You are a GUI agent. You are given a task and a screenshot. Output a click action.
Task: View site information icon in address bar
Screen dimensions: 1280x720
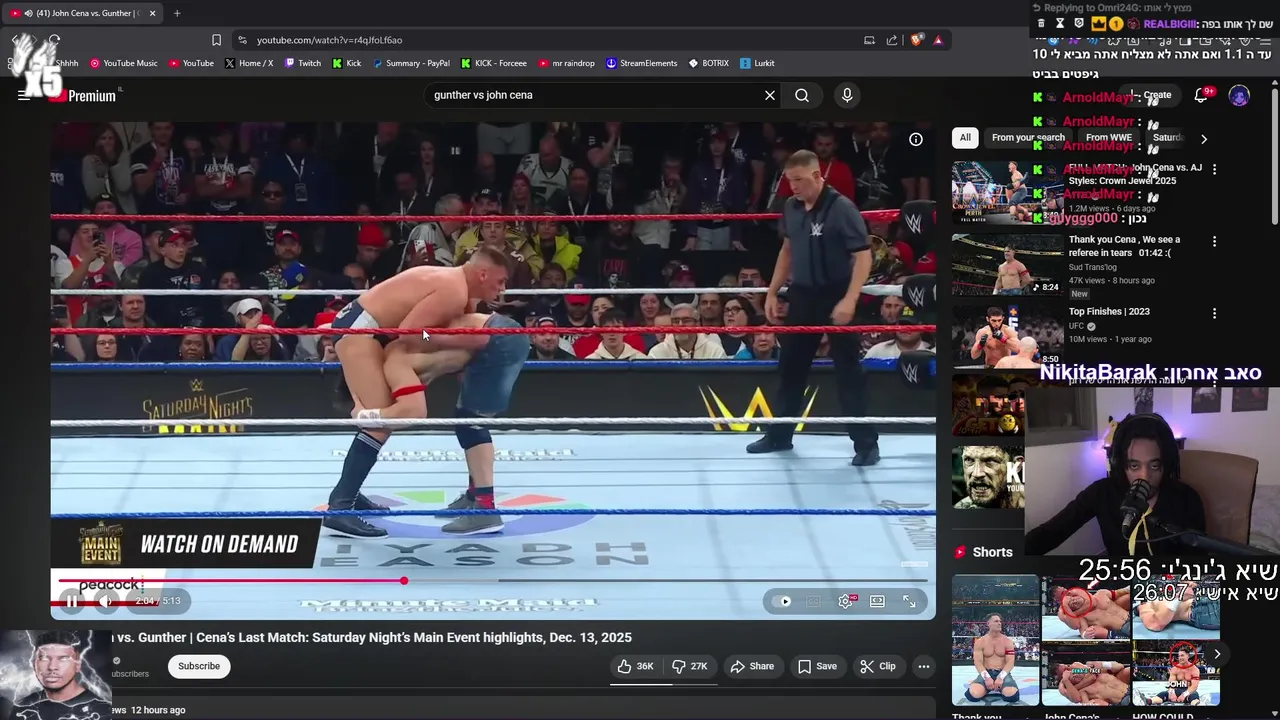[x=242, y=40]
